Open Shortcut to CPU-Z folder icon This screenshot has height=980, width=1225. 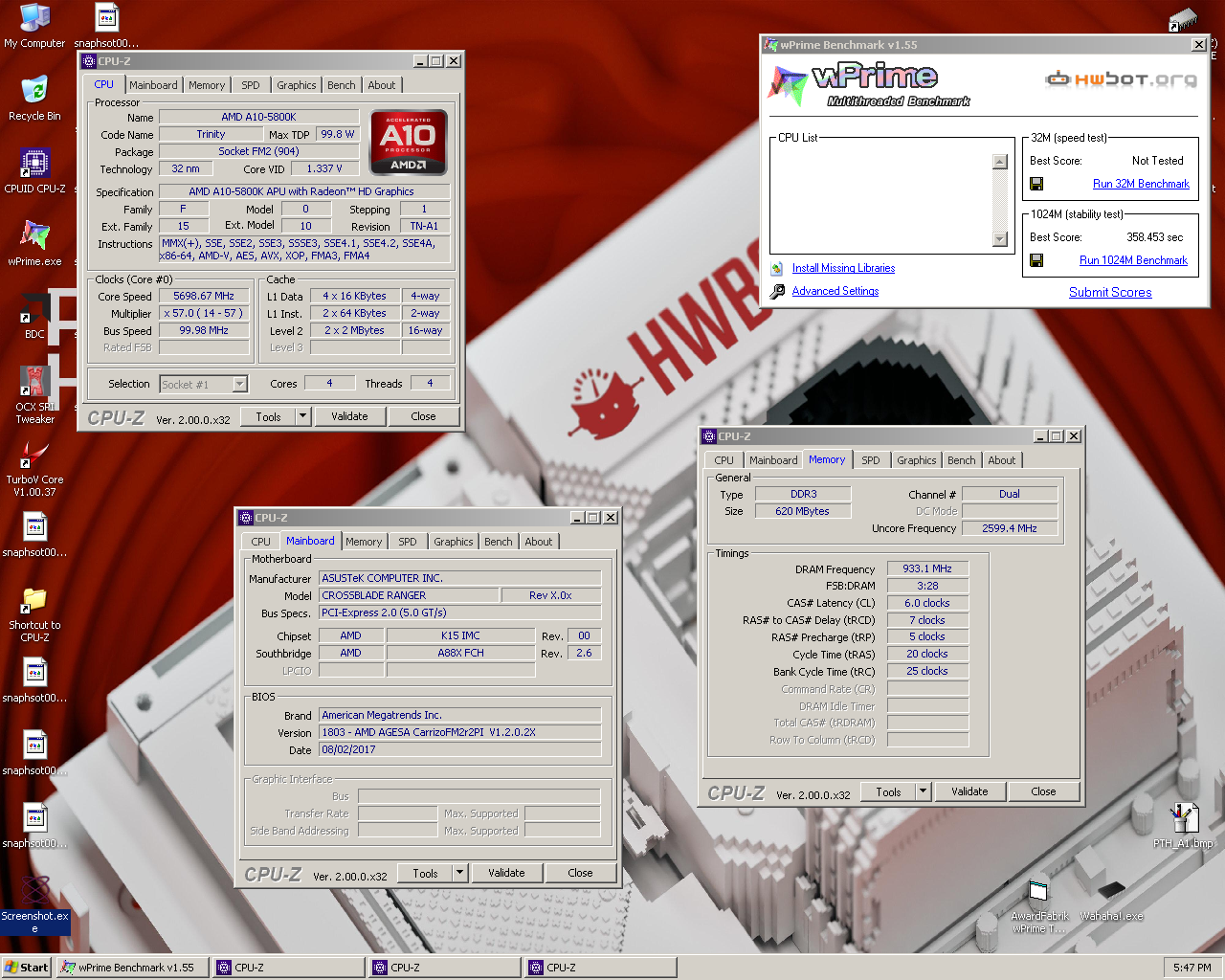click(34, 613)
